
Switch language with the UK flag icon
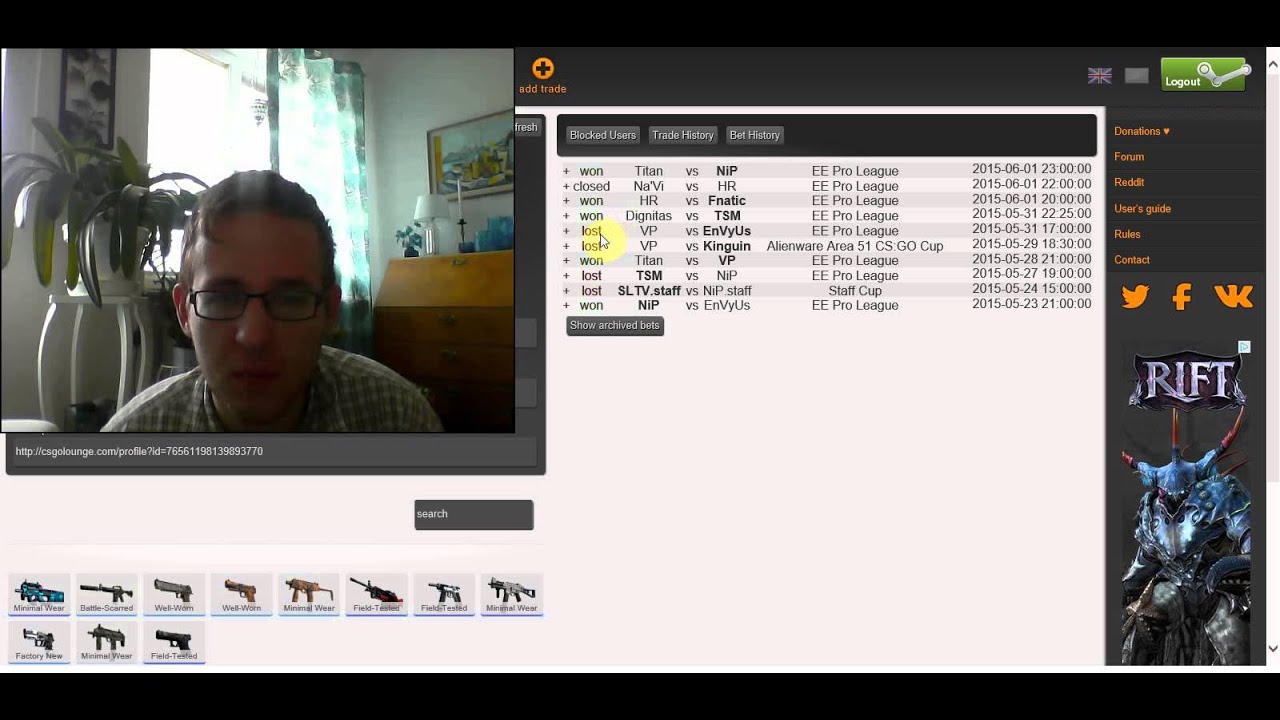click(1099, 76)
